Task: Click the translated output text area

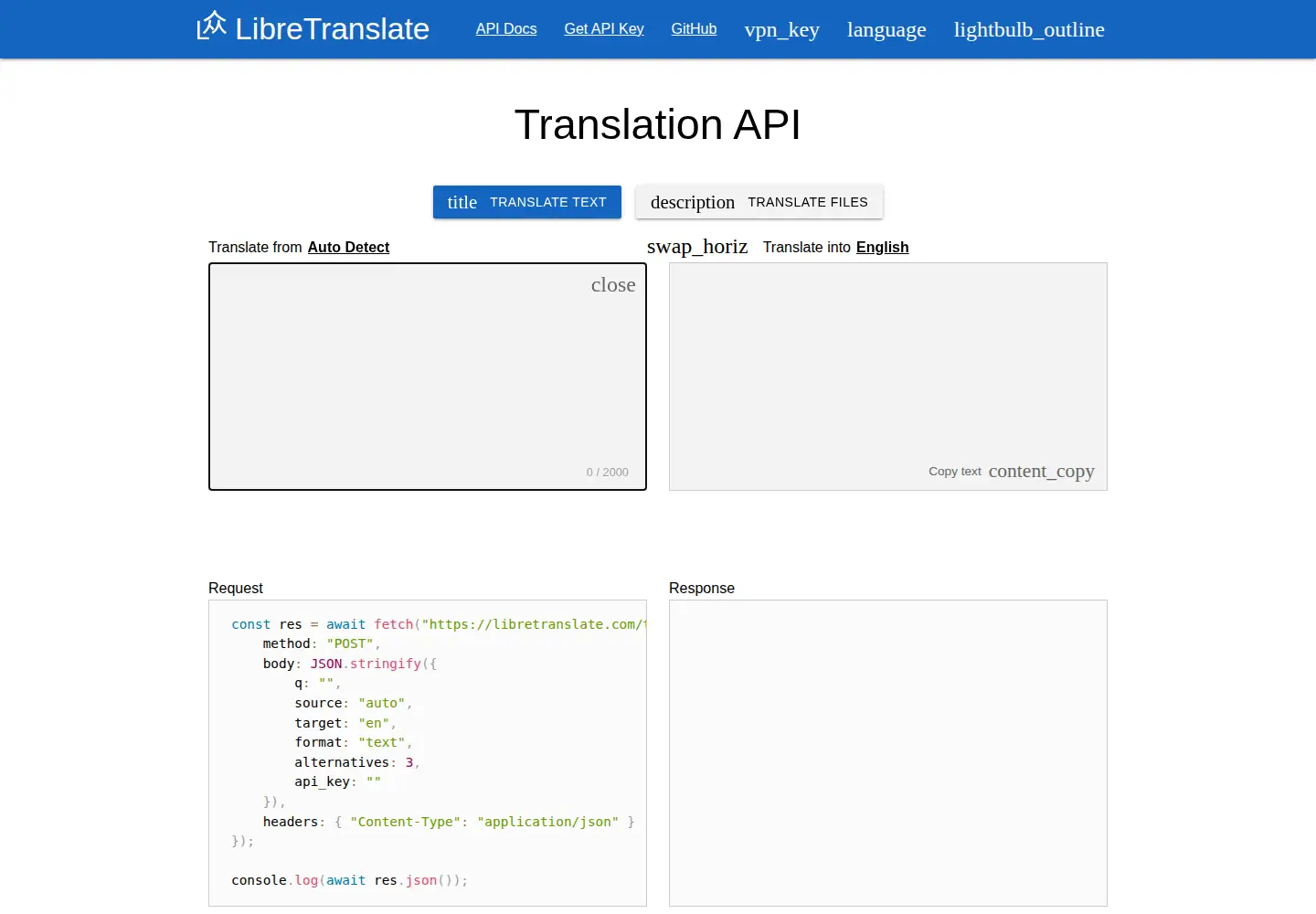Action: click(888, 377)
